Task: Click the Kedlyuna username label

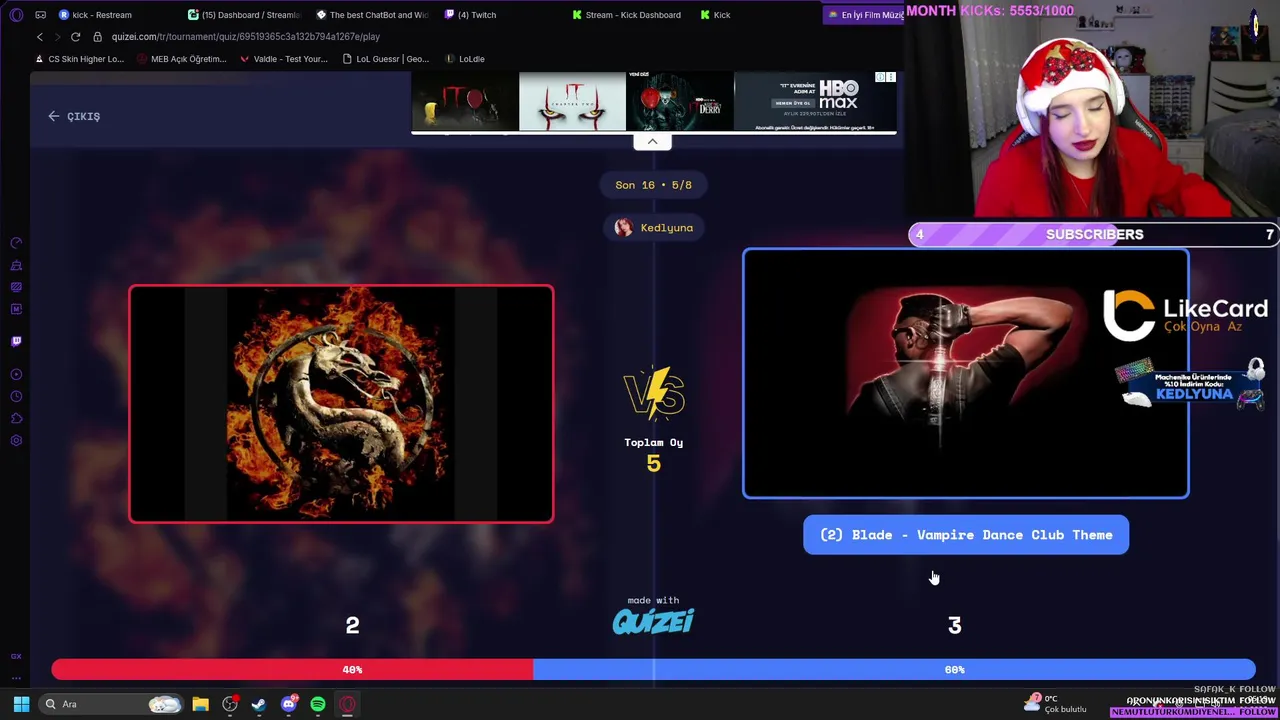Action: [x=667, y=228]
